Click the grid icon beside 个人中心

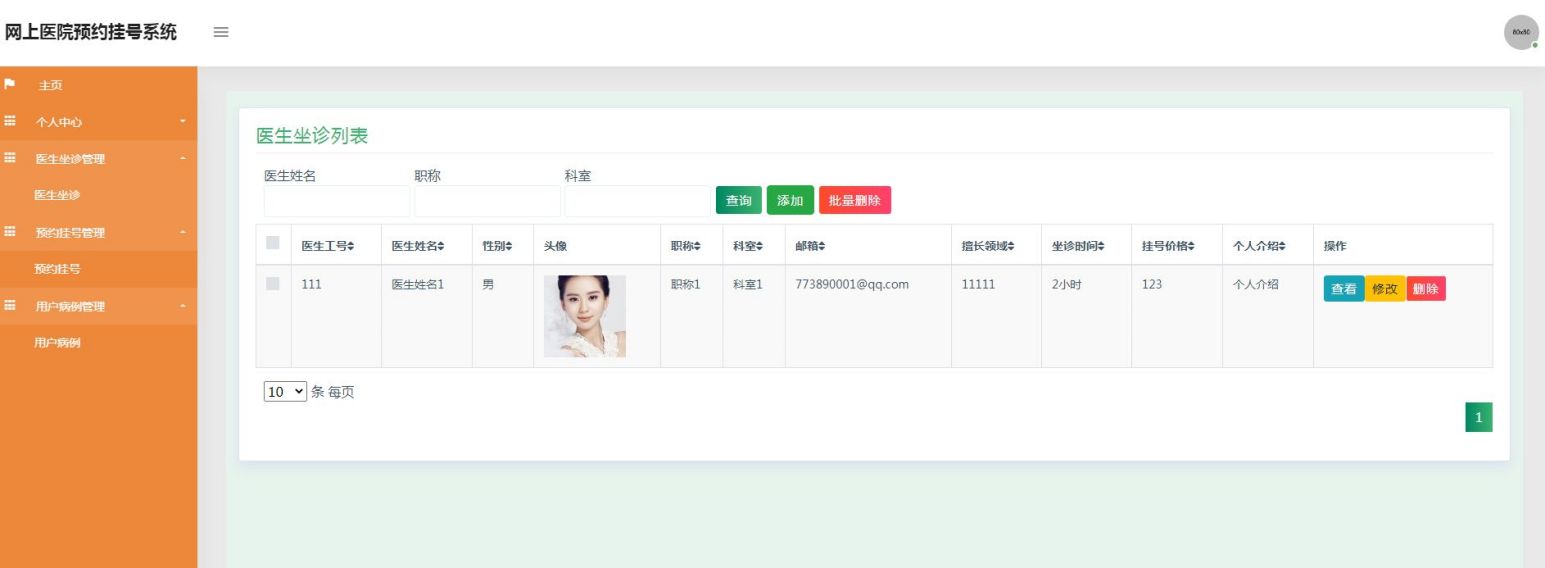tap(10, 121)
